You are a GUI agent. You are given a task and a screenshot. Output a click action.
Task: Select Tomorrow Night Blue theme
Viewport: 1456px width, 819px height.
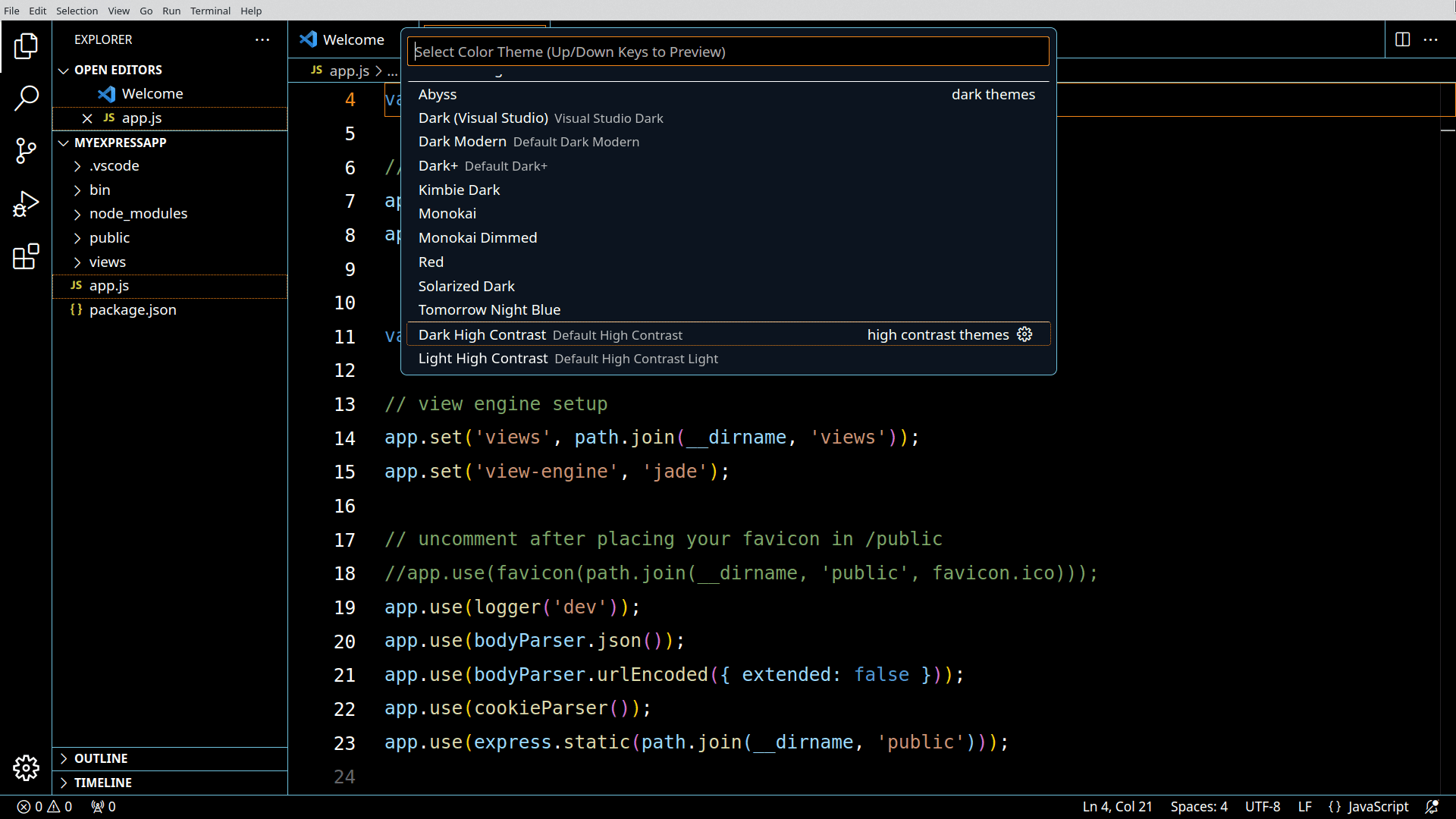[x=489, y=310]
